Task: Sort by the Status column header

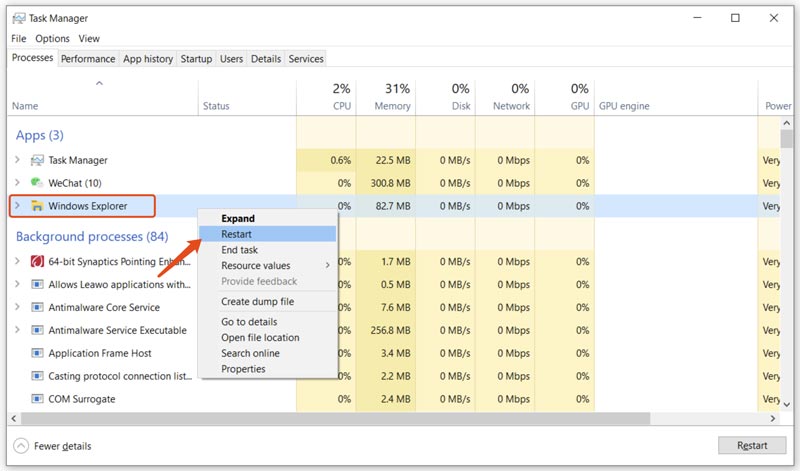Action: pos(247,97)
